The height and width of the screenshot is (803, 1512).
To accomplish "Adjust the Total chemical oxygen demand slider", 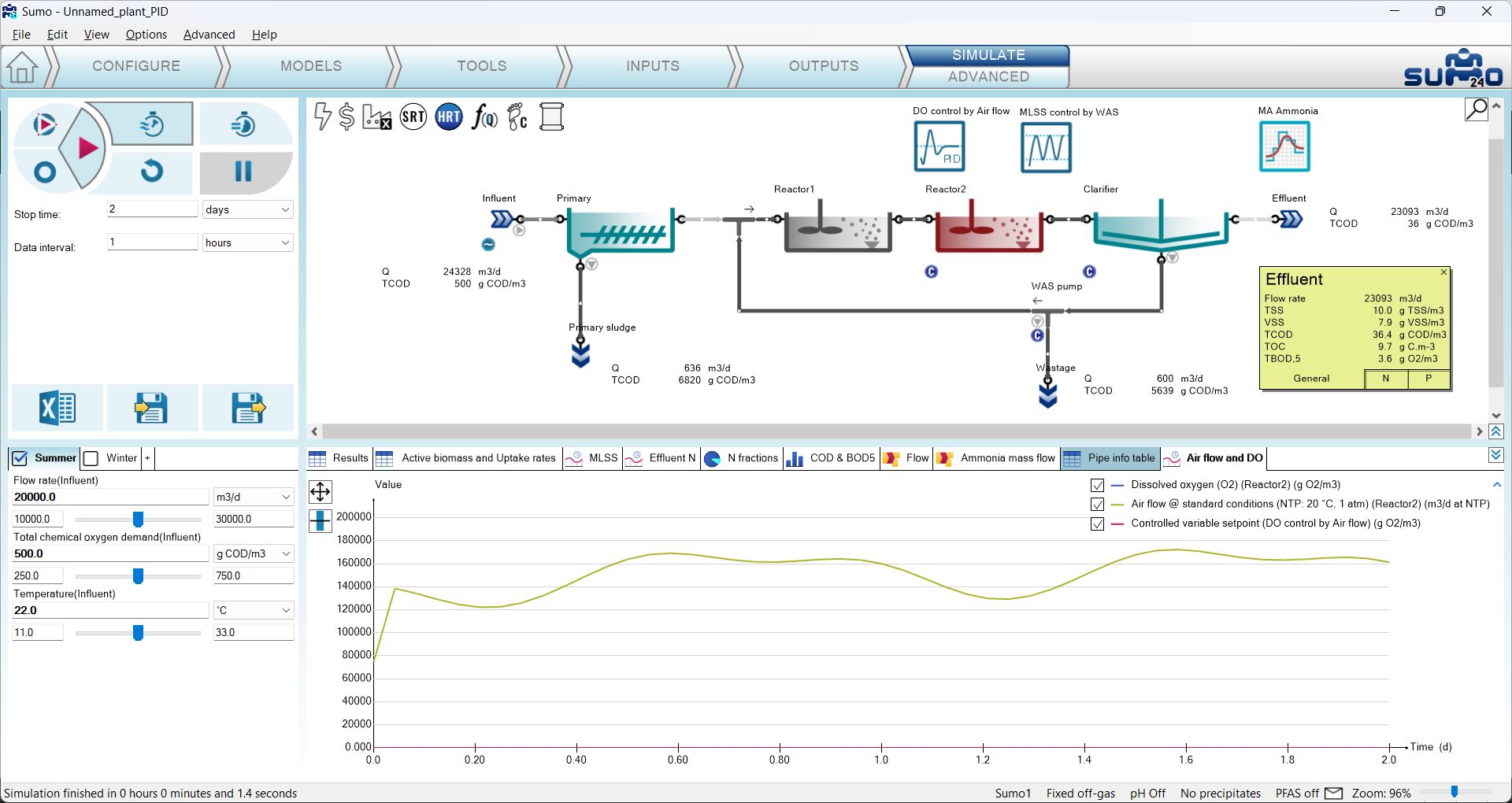I will pyautogui.click(x=138, y=576).
